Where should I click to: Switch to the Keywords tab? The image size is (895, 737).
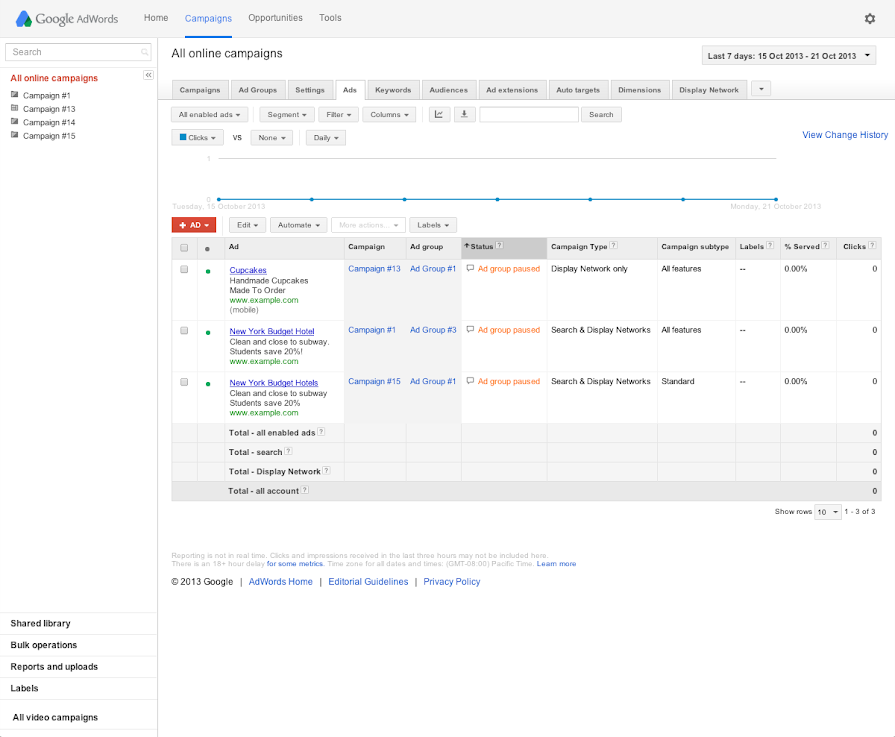[392, 90]
